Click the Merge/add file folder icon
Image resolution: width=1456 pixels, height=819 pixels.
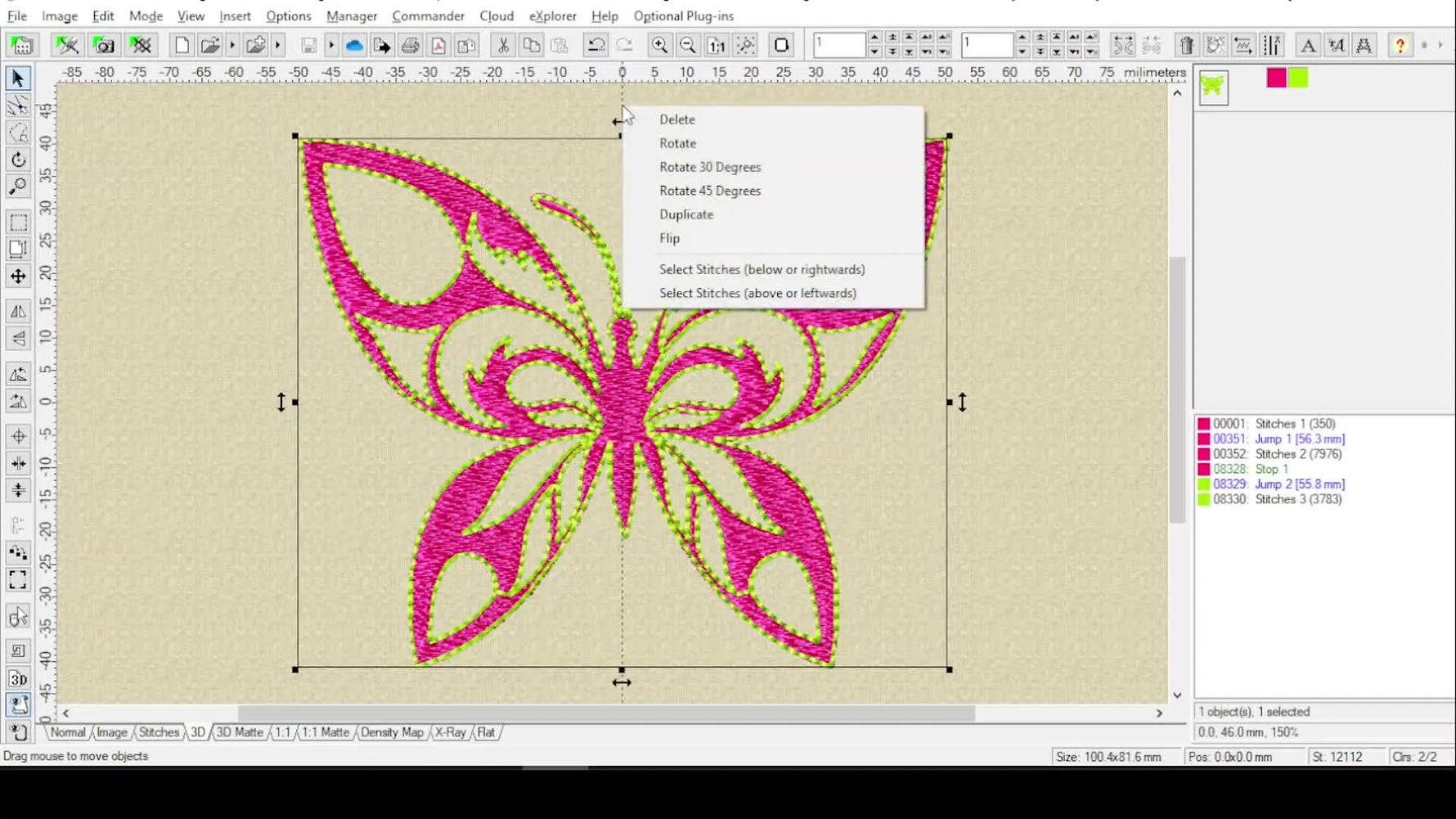click(255, 46)
